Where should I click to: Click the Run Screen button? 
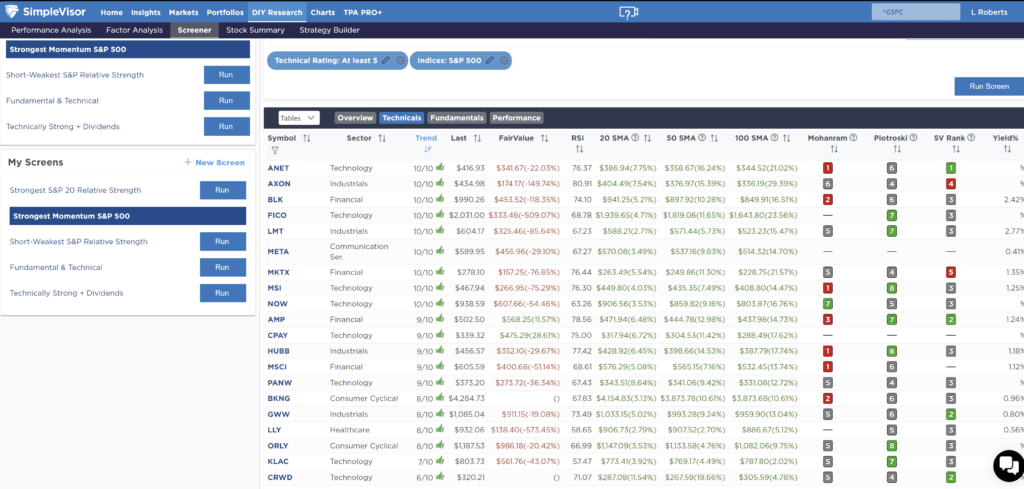point(989,86)
